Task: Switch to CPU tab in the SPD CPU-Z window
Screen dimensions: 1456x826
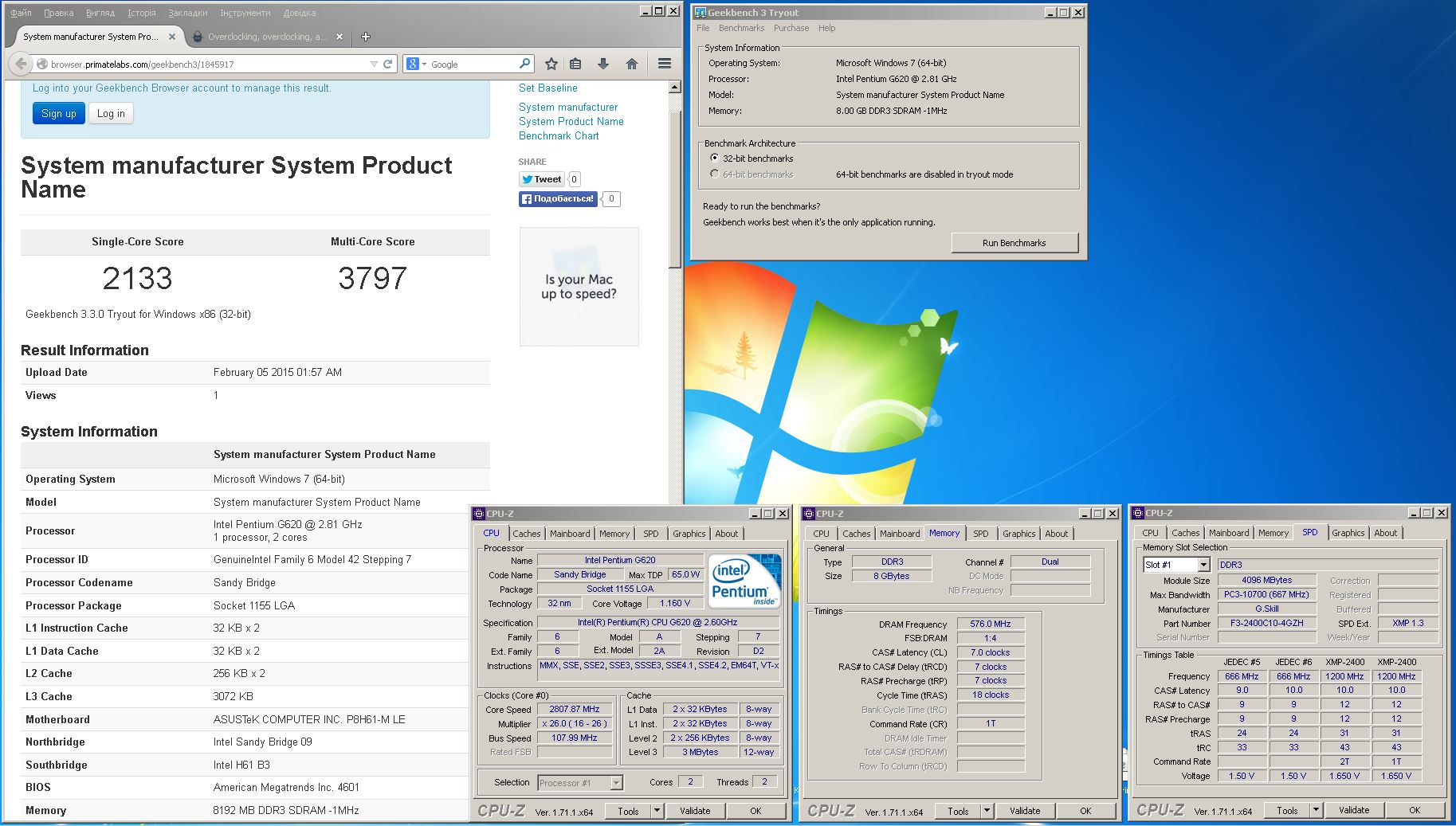Action: (1151, 533)
